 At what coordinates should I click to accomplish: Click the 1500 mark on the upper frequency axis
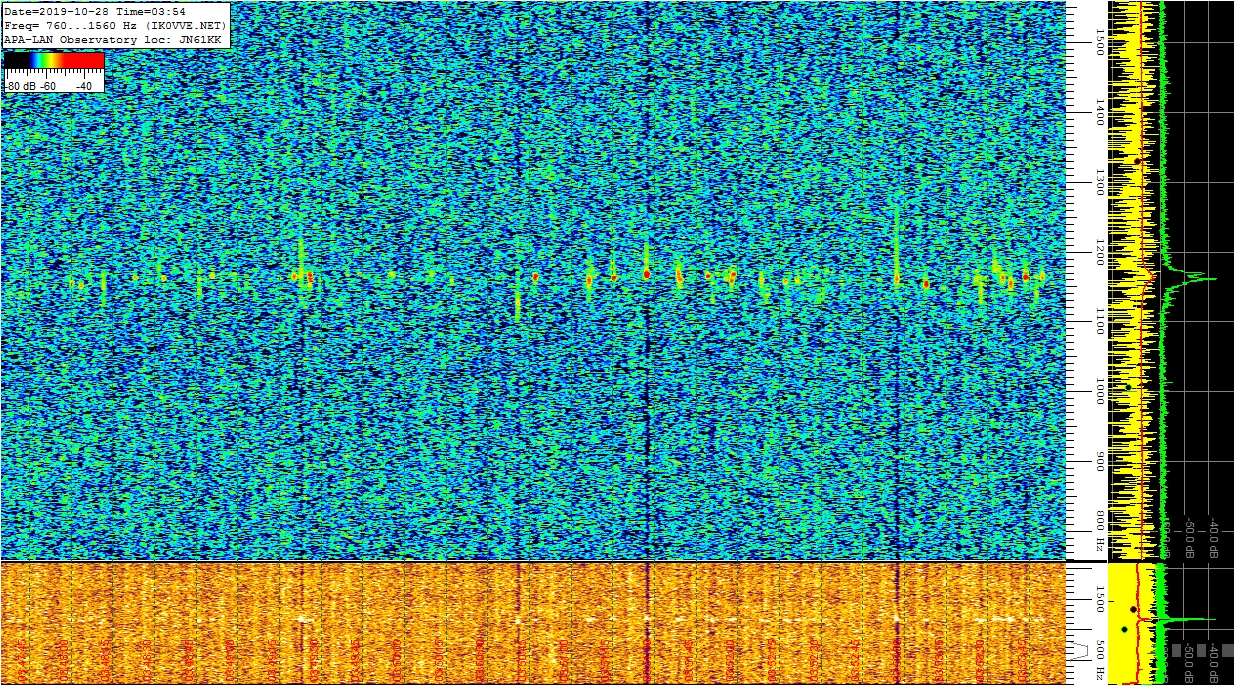tap(1100, 41)
